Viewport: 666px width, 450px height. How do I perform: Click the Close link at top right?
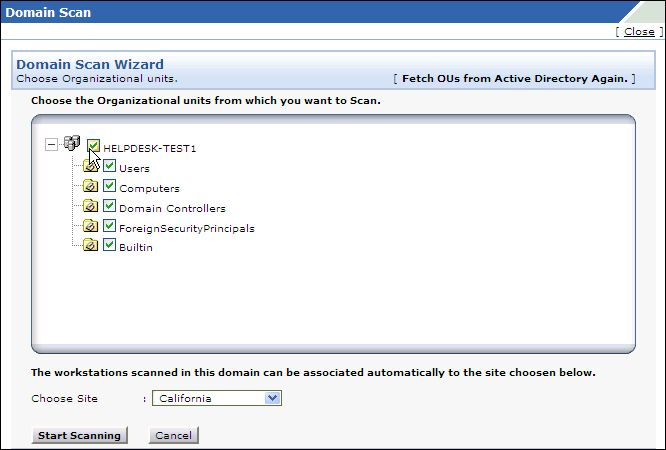coord(639,32)
